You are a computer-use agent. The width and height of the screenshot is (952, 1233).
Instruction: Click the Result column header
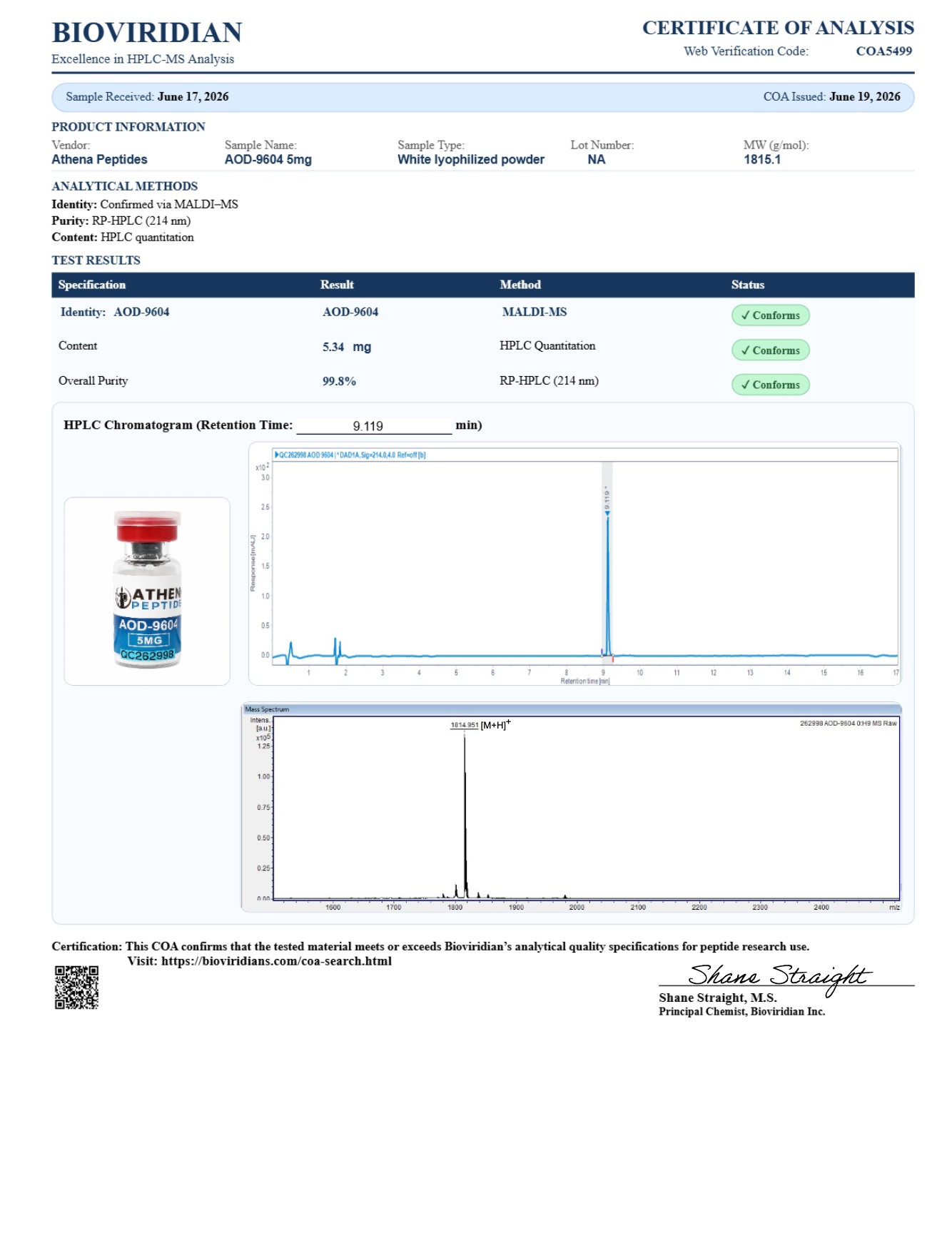pyautogui.click(x=337, y=285)
